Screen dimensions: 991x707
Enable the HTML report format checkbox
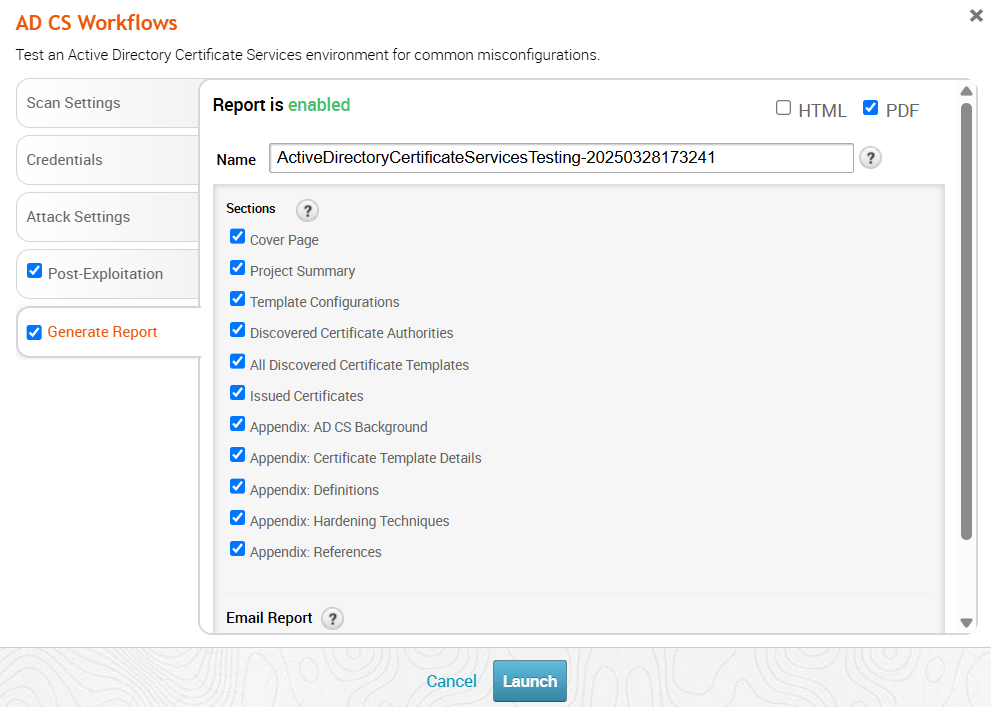[784, 108]
